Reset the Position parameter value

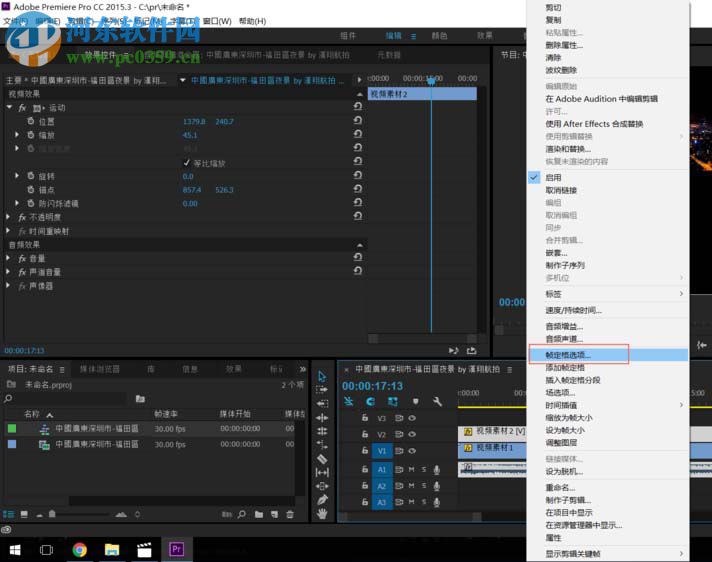coord(358,121)
